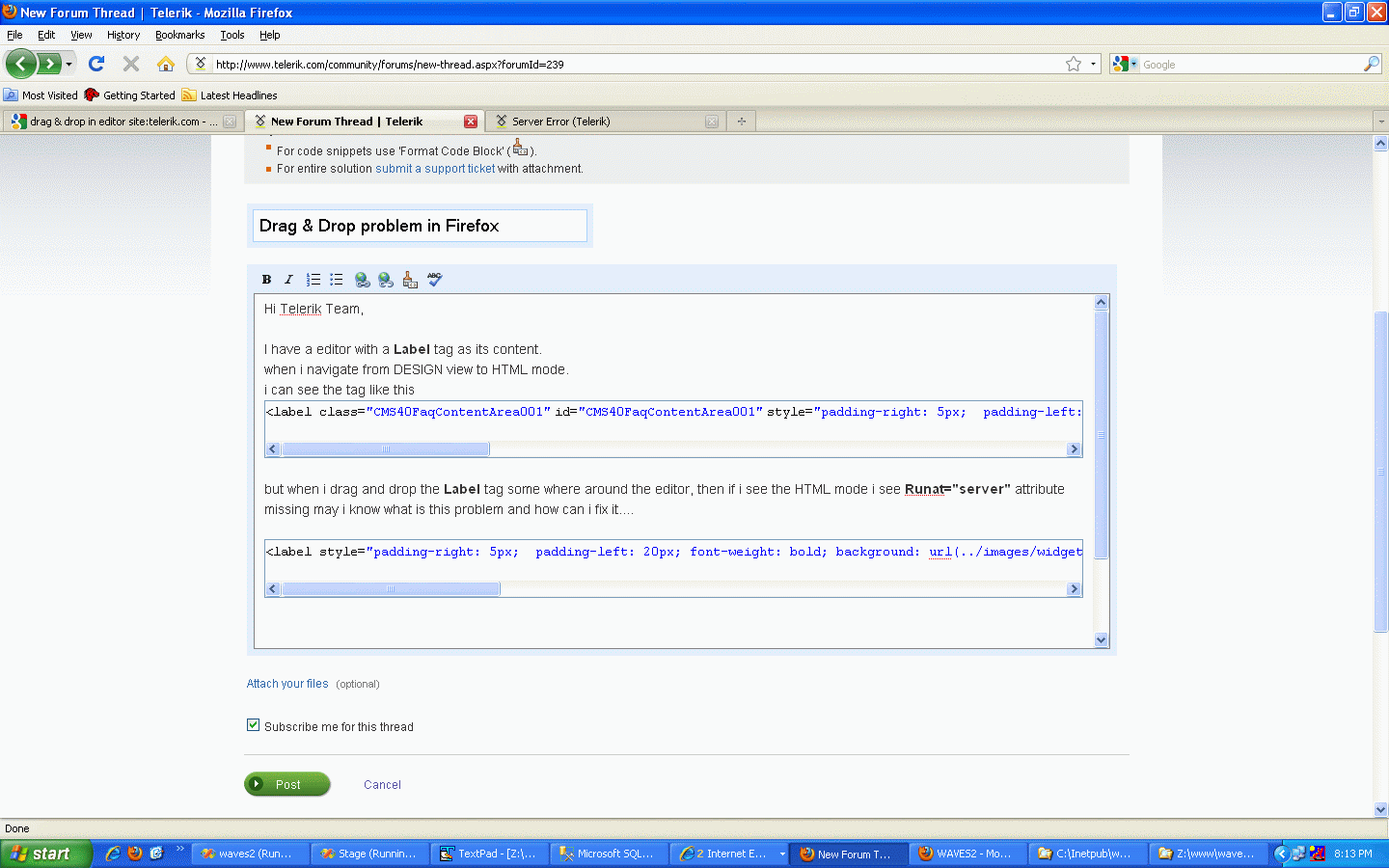Switch to Microsoft SQL taskbar window
Viewport: 1389px width, 868px height.
610,854
